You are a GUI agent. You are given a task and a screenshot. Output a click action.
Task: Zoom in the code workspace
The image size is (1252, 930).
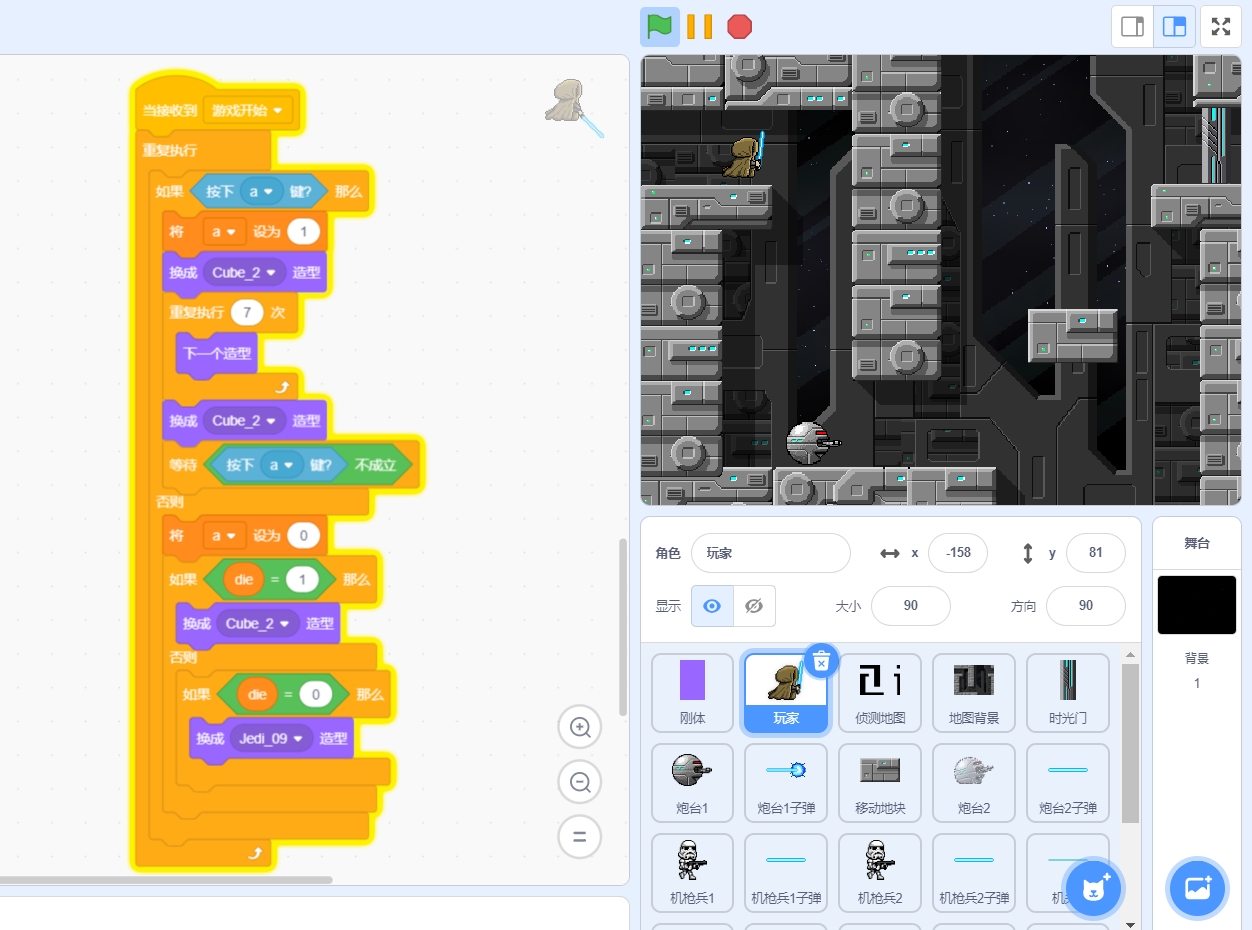click(580, 728)
